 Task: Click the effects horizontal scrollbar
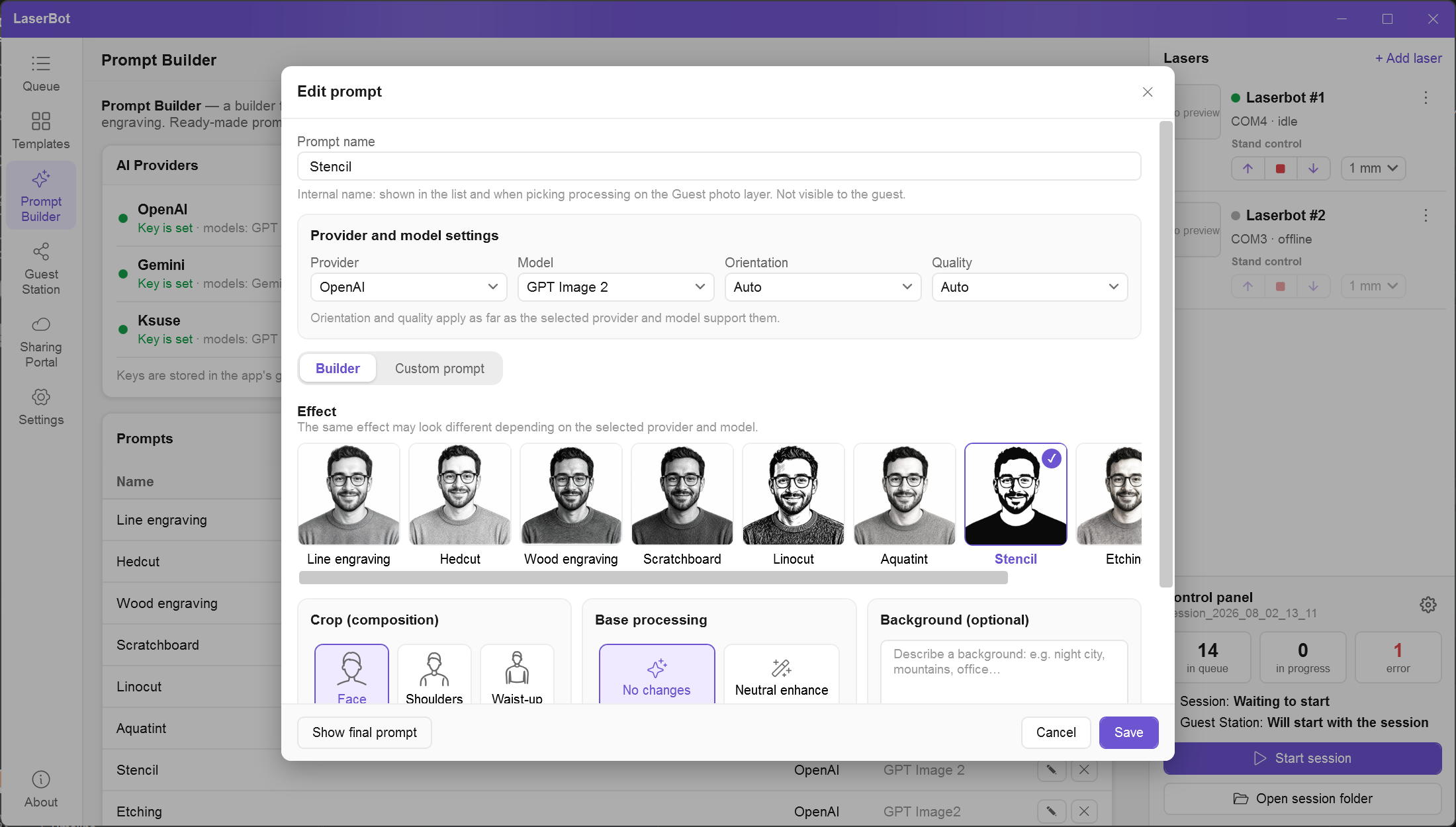[653, 578]
